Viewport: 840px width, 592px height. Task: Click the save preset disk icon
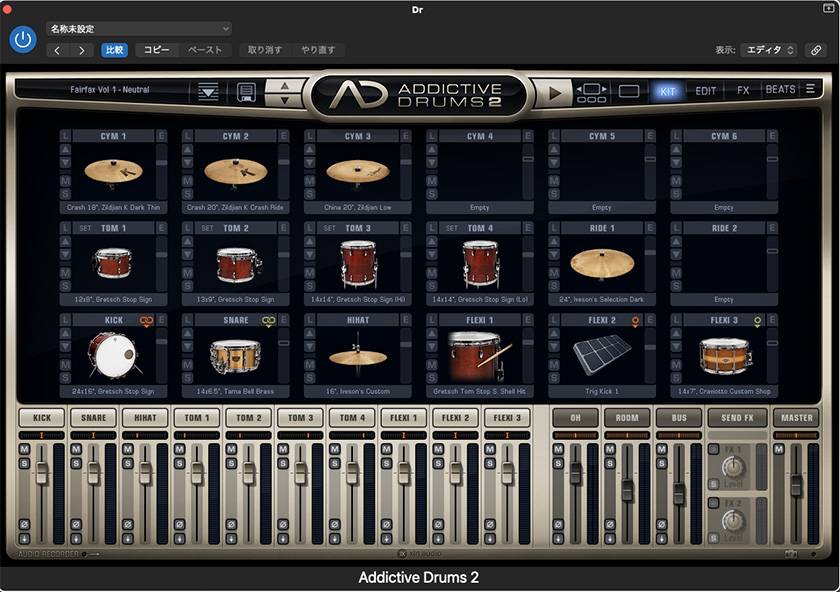coord(246,92)
